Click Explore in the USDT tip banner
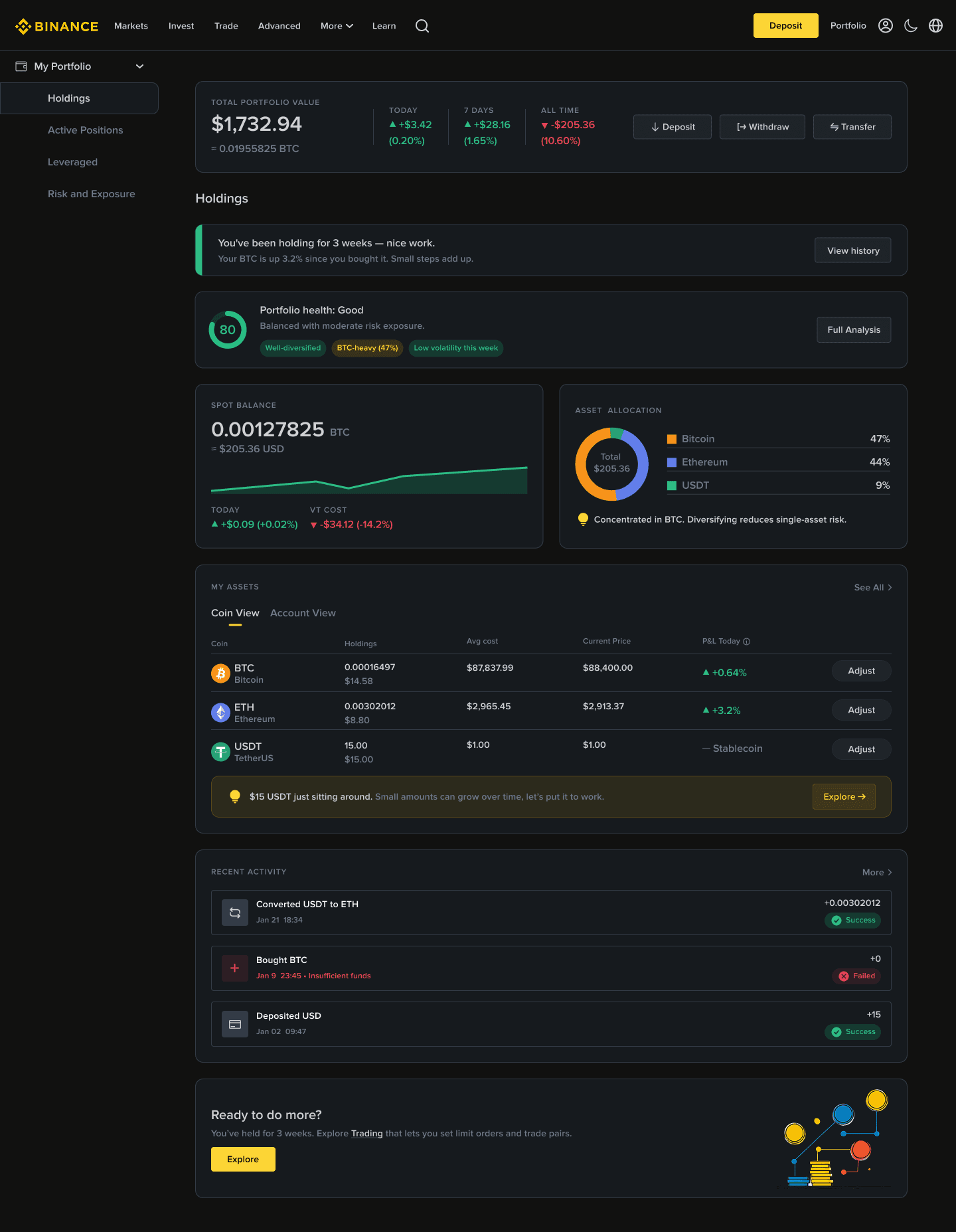The width and height of the screenshot is (956, 1232). coord(844,797)
